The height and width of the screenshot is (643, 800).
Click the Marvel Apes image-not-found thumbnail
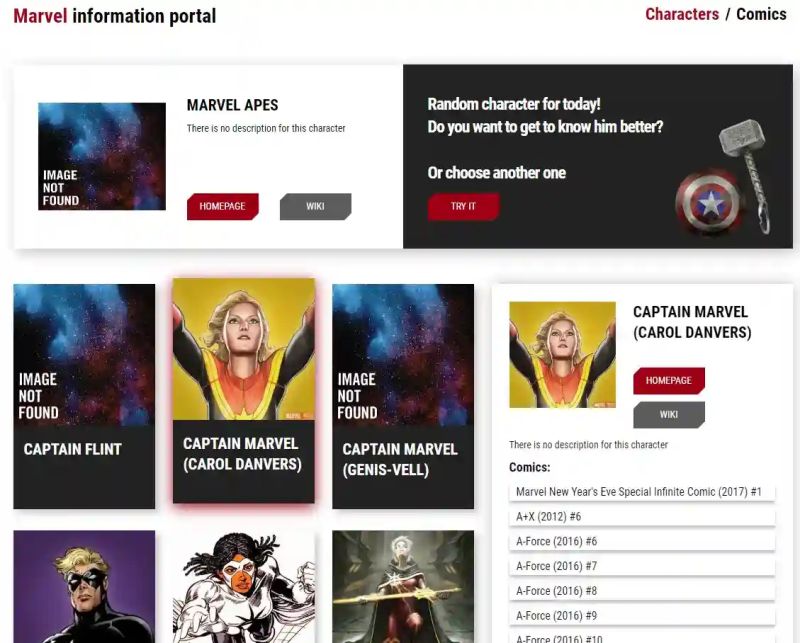tap(102, 156)
